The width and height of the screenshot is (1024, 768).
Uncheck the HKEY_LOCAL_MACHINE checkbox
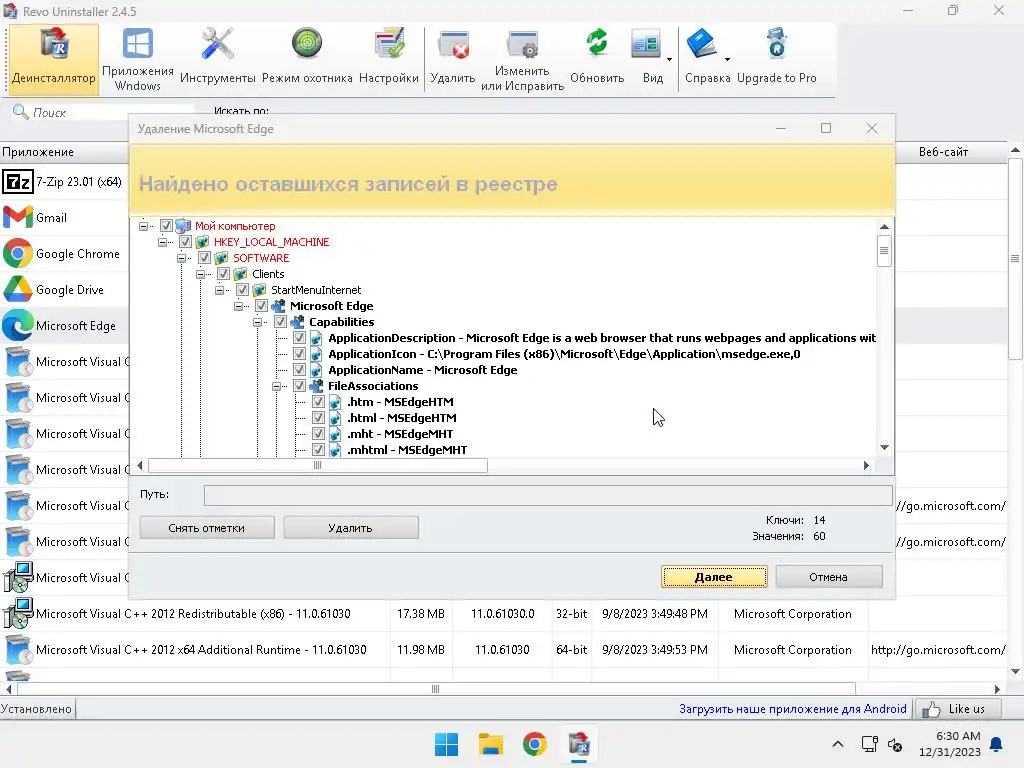tap(185, 242)
